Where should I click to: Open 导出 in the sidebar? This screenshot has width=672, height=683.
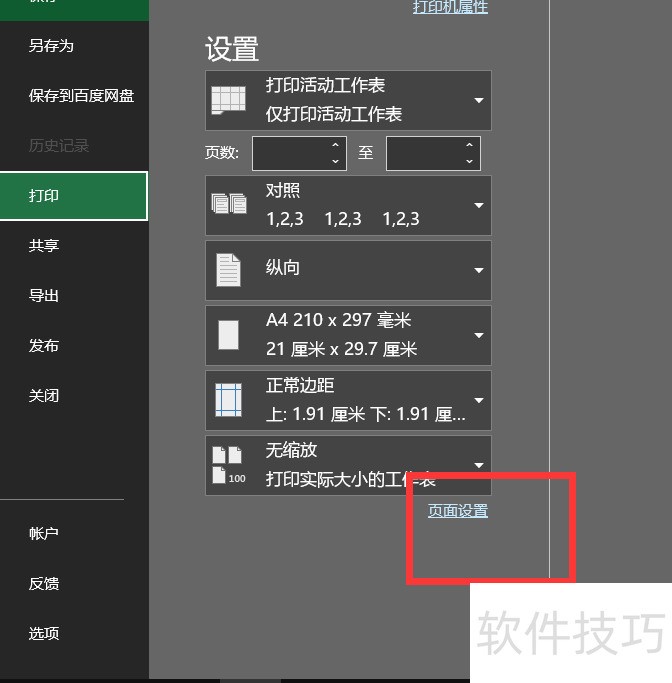[x=74, y=296]
